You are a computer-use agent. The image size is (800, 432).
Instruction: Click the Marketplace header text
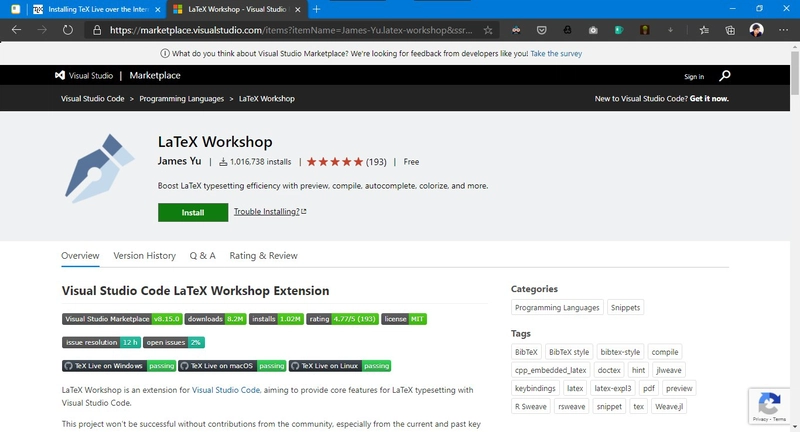pos(155,75)
